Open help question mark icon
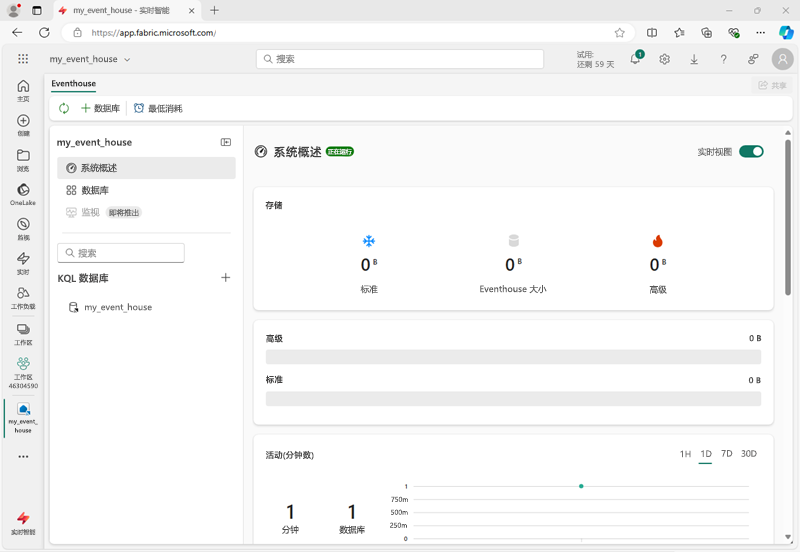The height and width of the screenshot is (552, 800). pyautogui.click(x=723, y=59)
